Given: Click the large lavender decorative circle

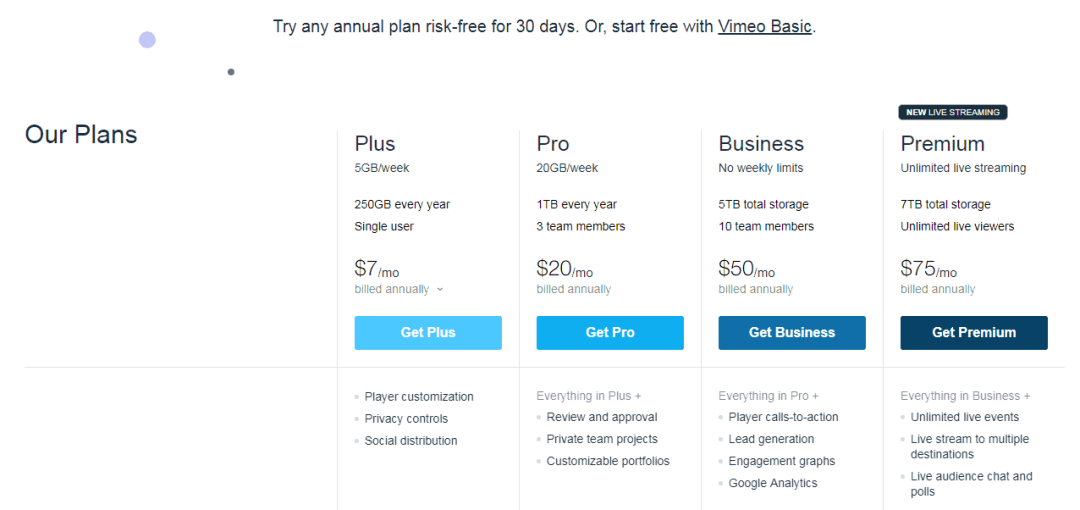Looking at the screenshot, I should click(x=147, y=40).
